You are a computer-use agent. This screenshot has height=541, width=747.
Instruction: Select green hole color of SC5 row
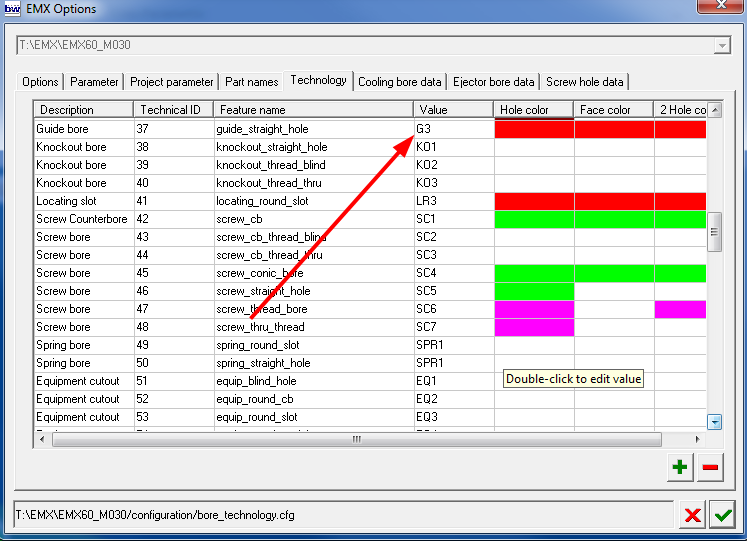click(534, 291)
